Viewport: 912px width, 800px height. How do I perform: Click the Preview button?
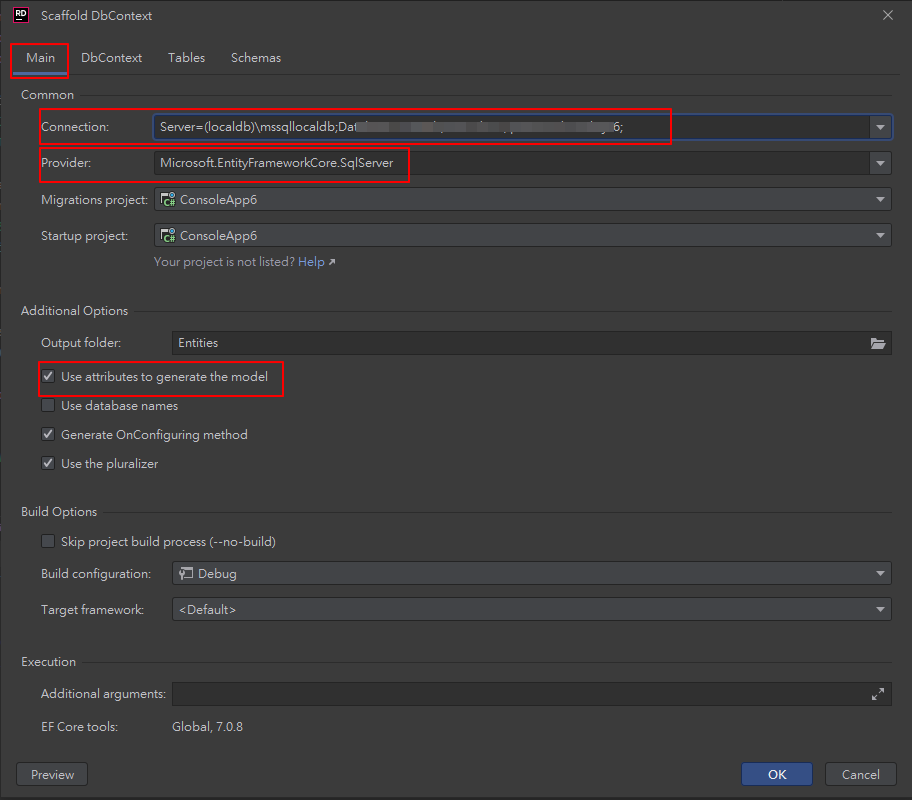point(52,774)
